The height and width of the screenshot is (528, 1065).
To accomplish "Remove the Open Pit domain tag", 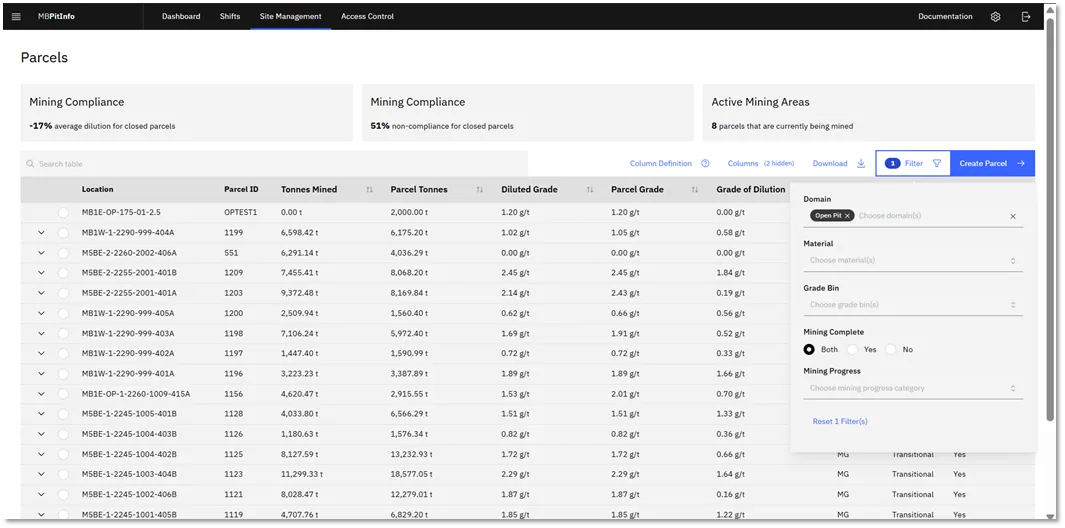I will [x=847, y=215].
